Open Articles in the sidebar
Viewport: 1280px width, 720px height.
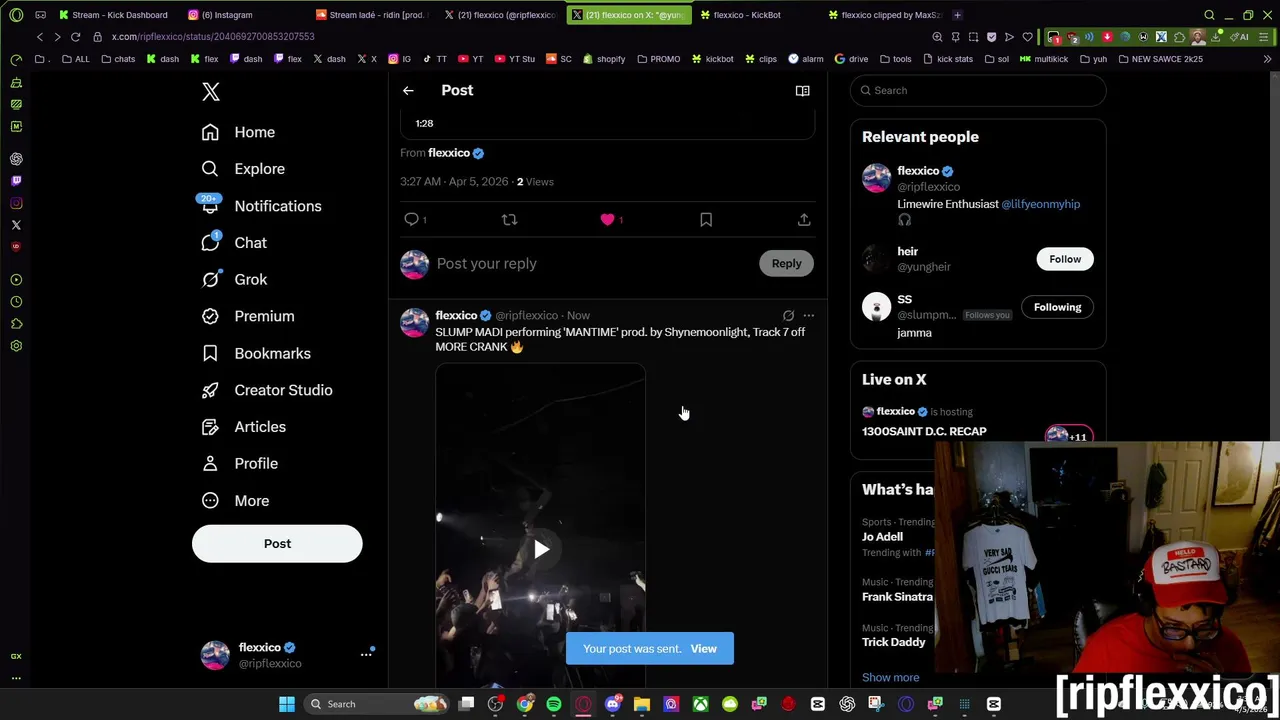tap(243, 427)
